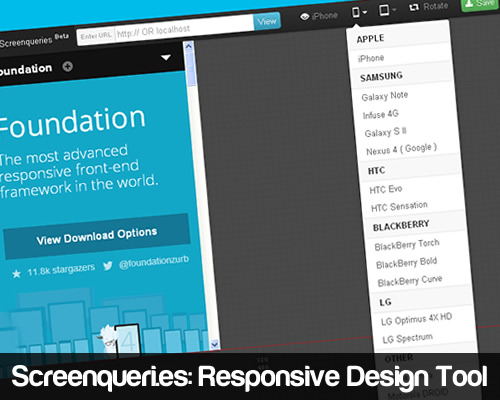Click the Rotate button
500x400 pixels.
(x=428, y=7)
